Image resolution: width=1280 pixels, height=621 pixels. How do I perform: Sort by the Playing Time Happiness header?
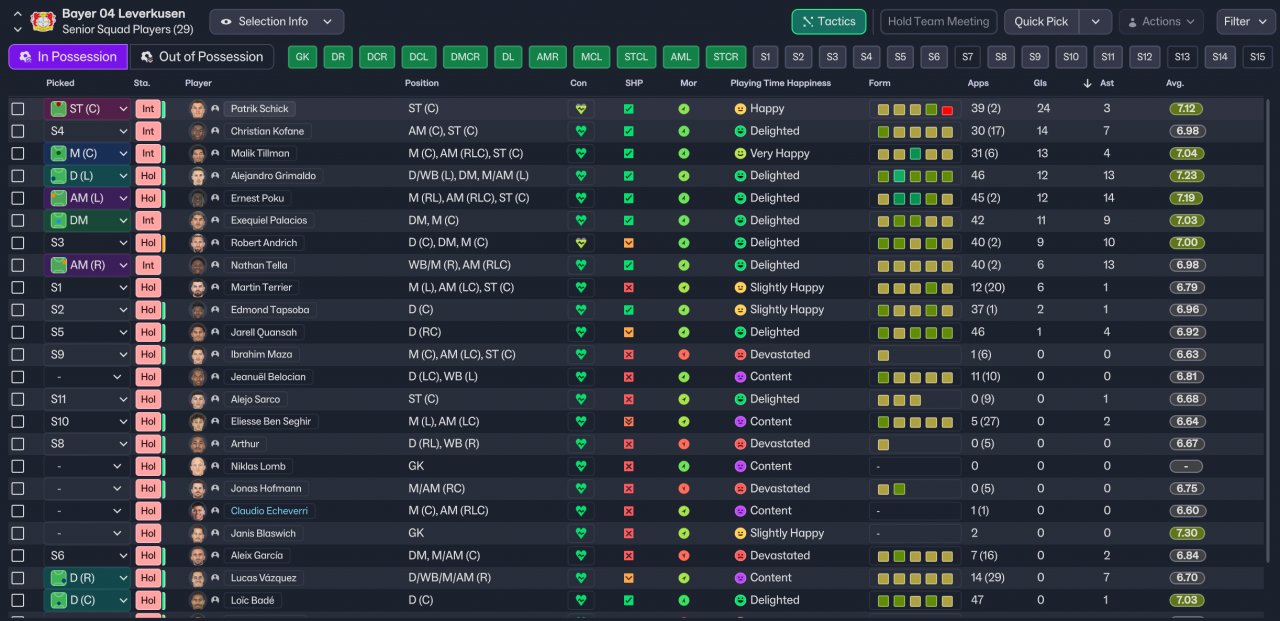(781, 83)
